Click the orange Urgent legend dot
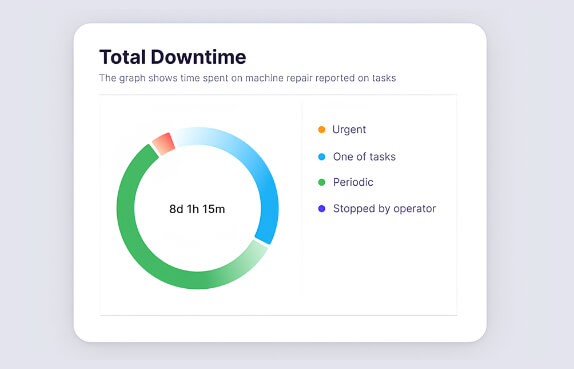Image resolution: width=574 pixels, height=369 pixels. [321, 129]
